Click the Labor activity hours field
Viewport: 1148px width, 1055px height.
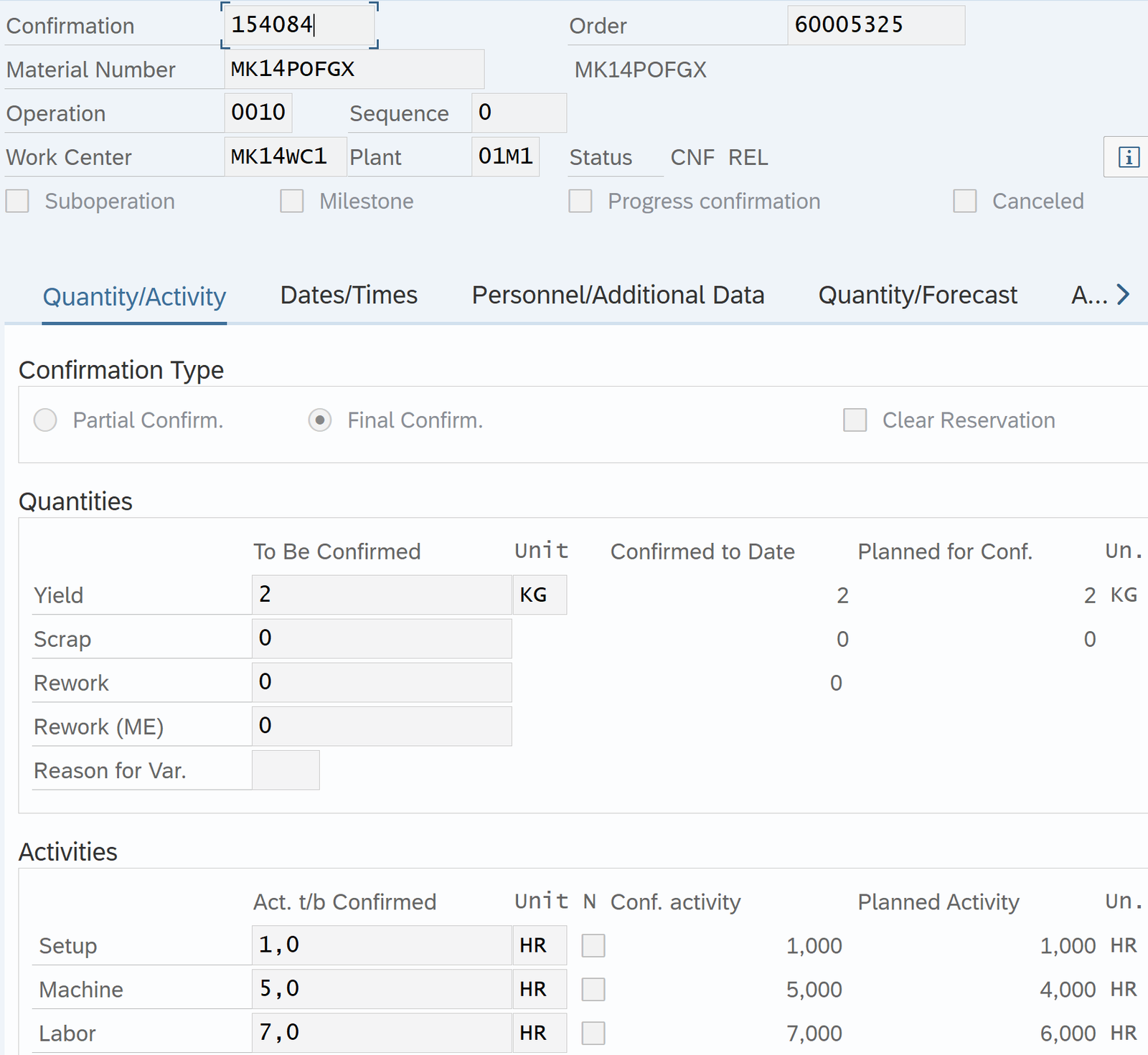(381, 1033)
